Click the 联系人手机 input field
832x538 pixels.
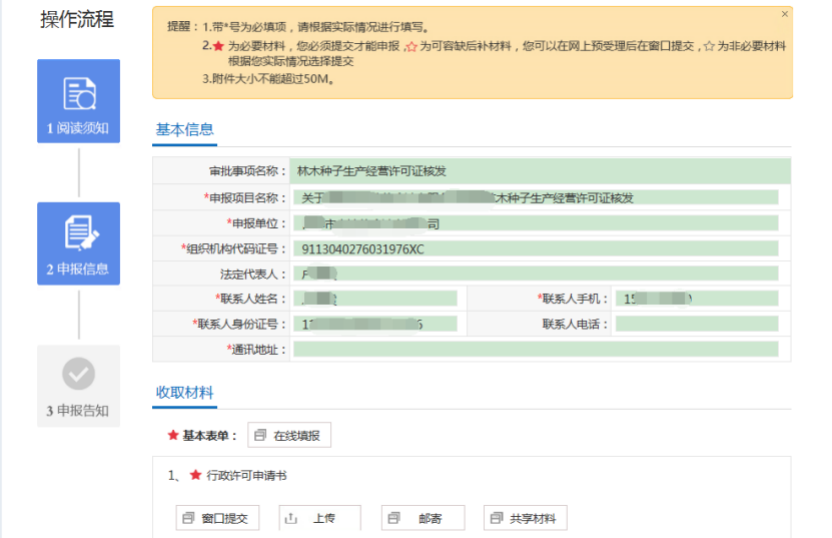pos(696,298)
